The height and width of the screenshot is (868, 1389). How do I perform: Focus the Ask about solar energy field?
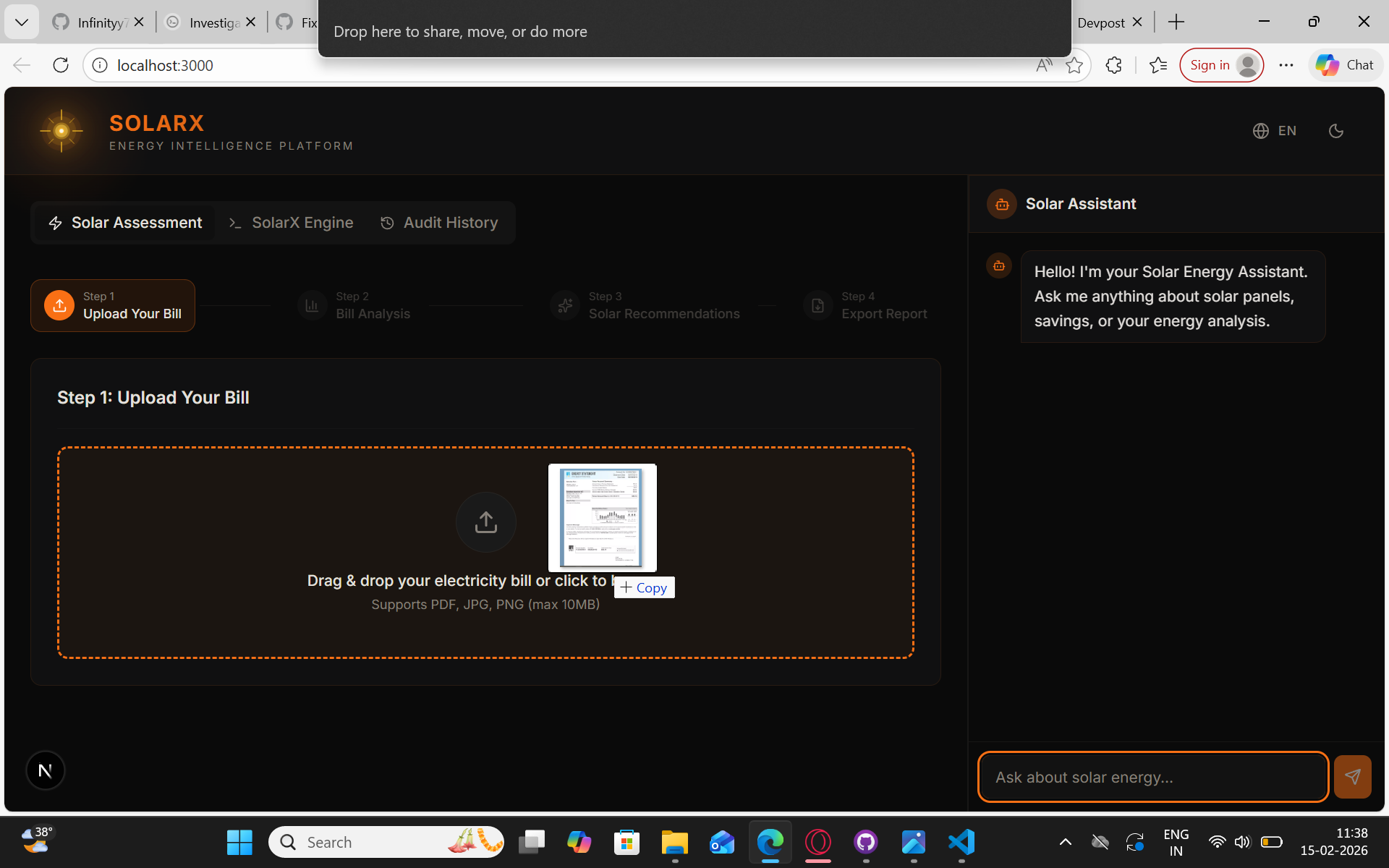[x=1152, y=777]
